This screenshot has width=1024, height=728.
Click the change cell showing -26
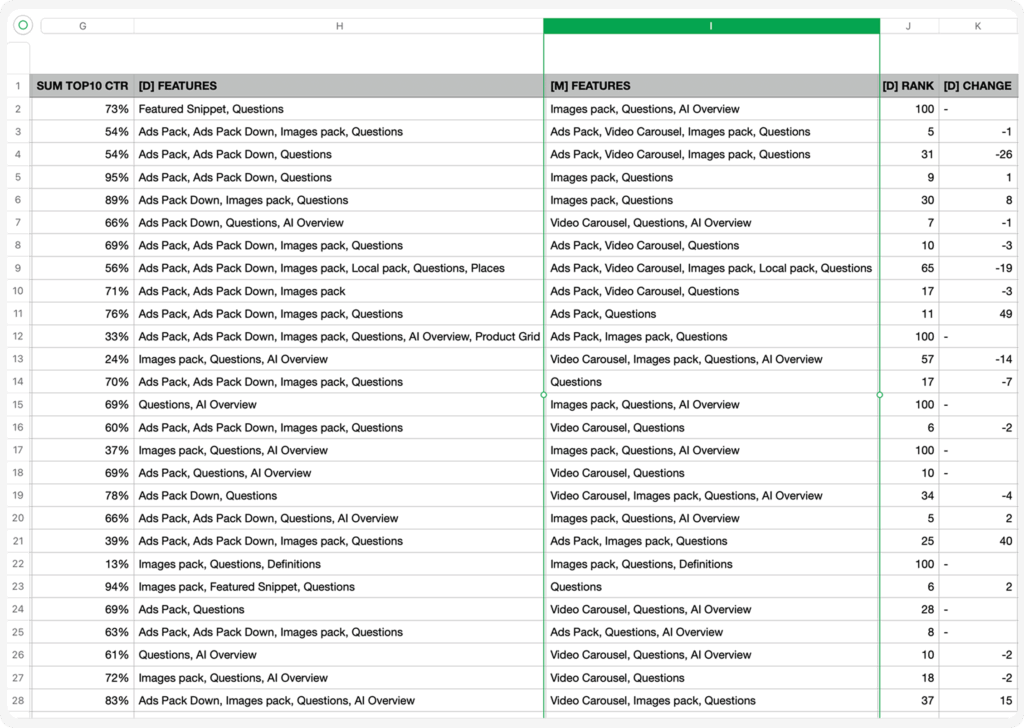point(977,155)
